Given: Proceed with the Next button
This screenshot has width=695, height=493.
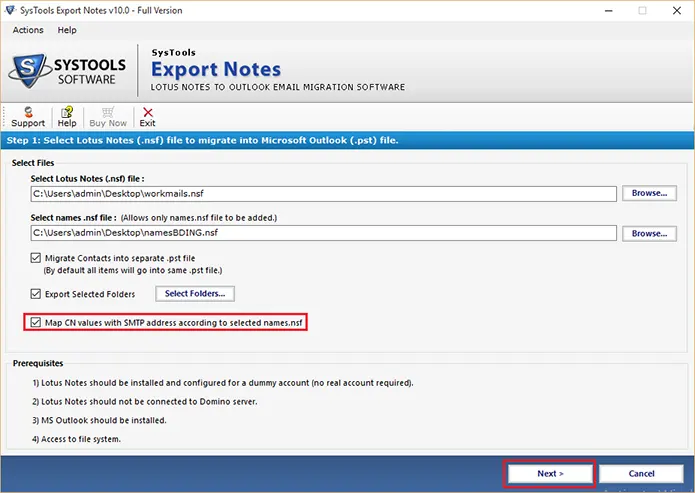Looking at the screenshot, I should point(550,473).
